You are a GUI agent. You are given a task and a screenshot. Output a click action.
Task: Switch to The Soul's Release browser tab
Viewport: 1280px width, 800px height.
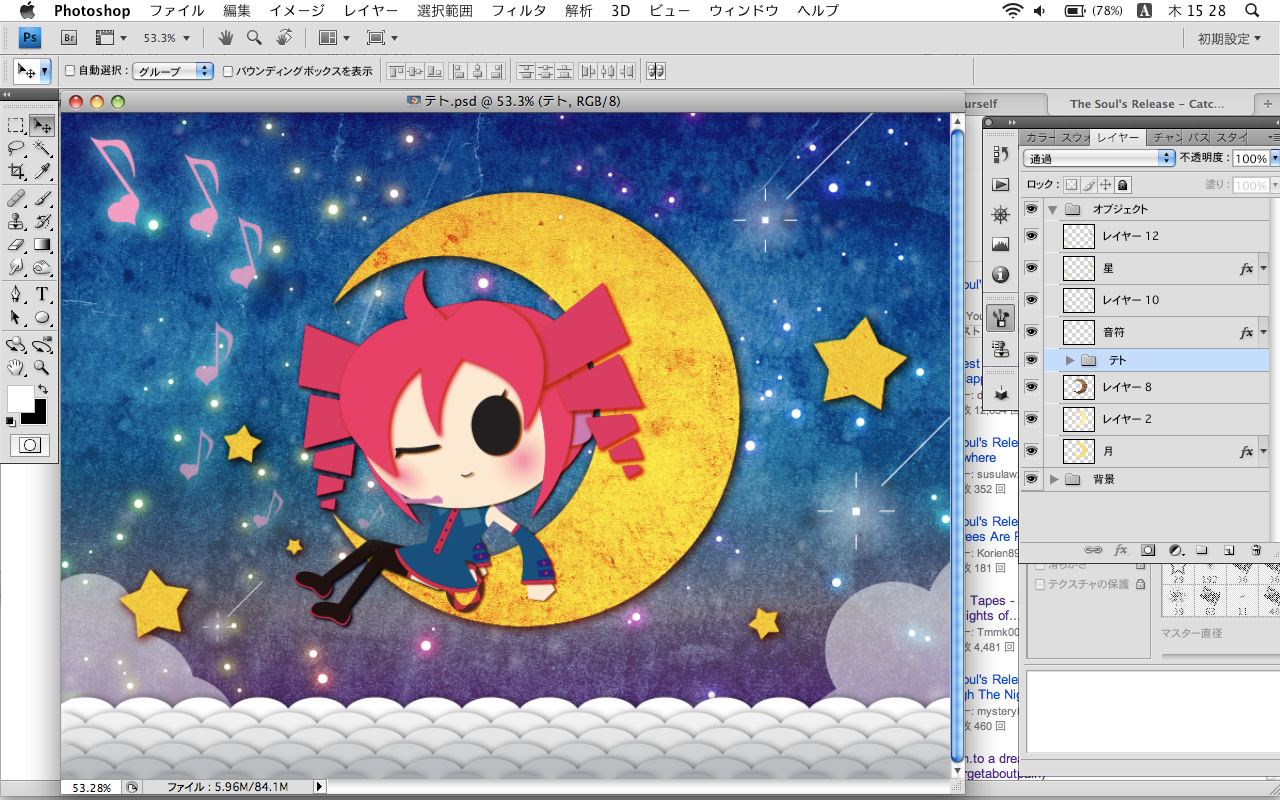coord(1147,103)
